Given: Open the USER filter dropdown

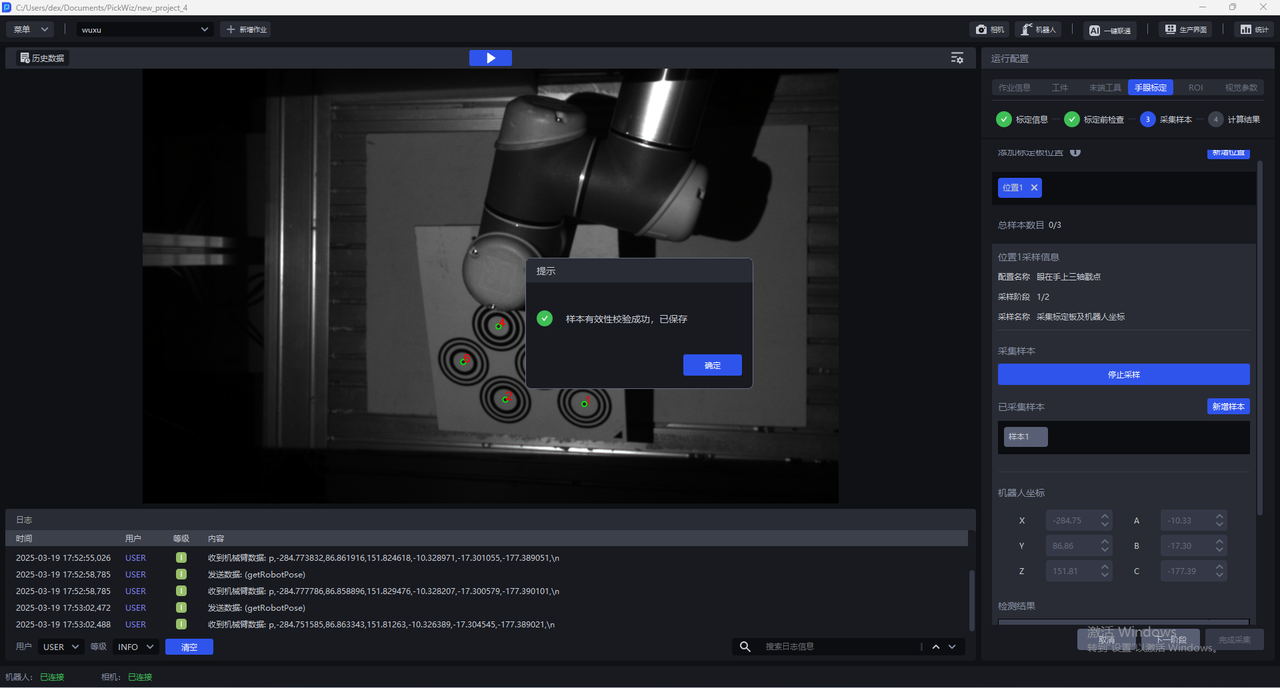Looking at the screenshot, I should tap(61, 647).
